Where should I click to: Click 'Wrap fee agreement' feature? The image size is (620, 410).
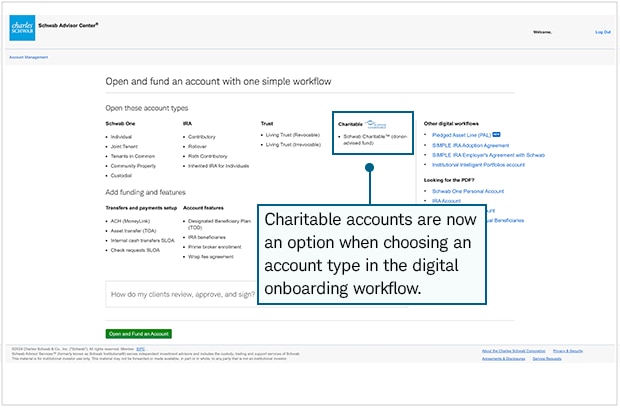210,257
